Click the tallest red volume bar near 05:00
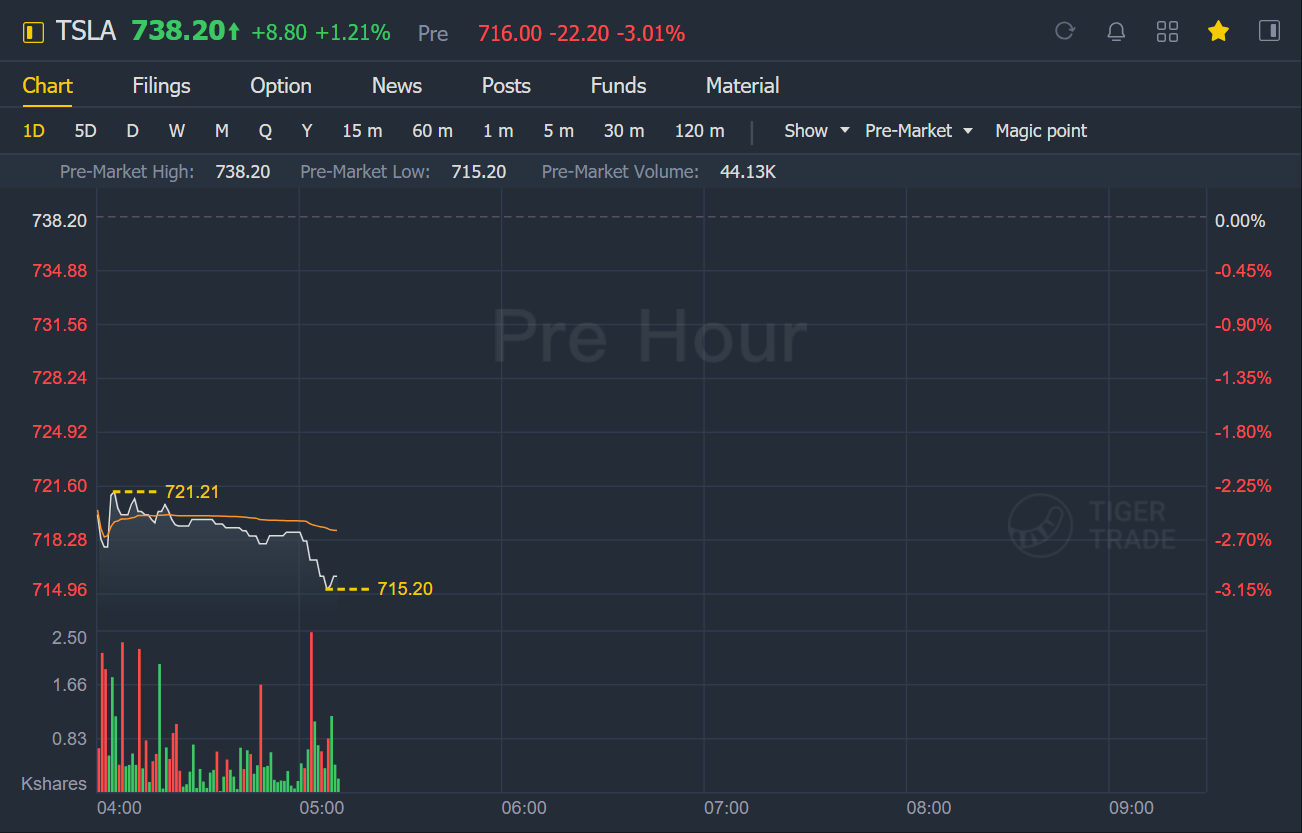The height and width of the screenshot is (833, 1302). pyautogui.click(x=312, y=711)
